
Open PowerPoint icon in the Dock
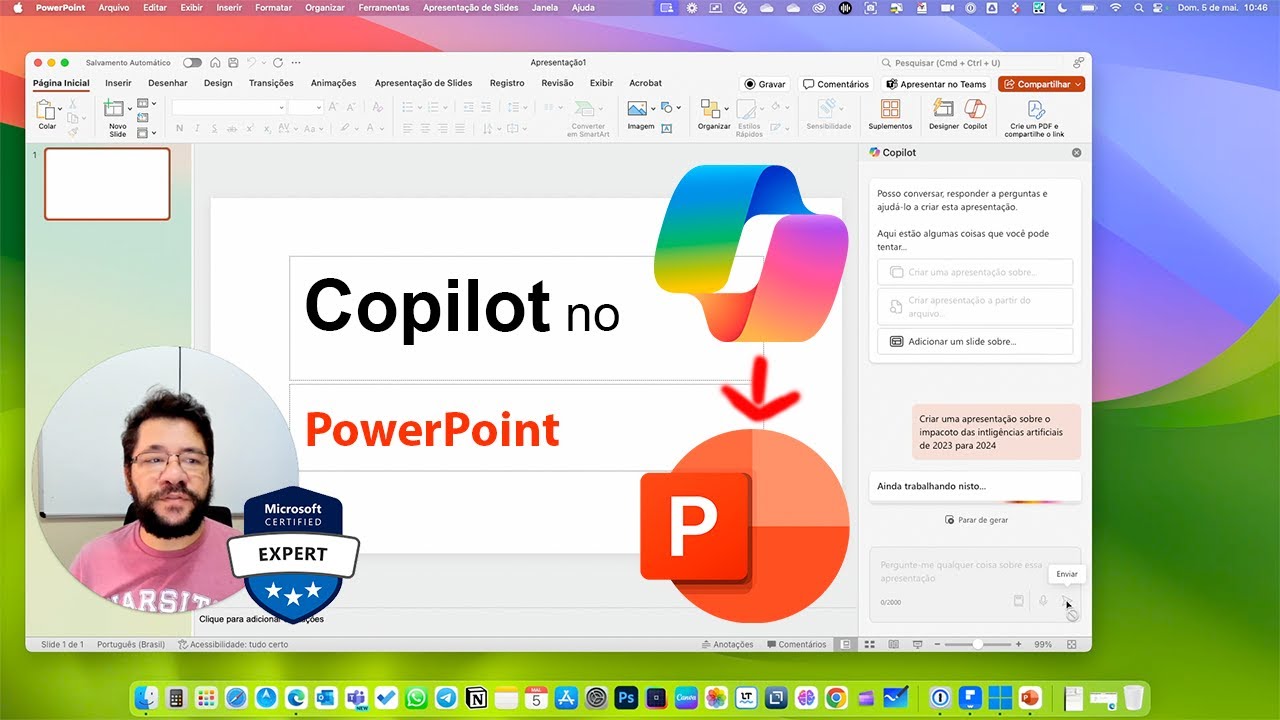click(x=1029, y=697)
